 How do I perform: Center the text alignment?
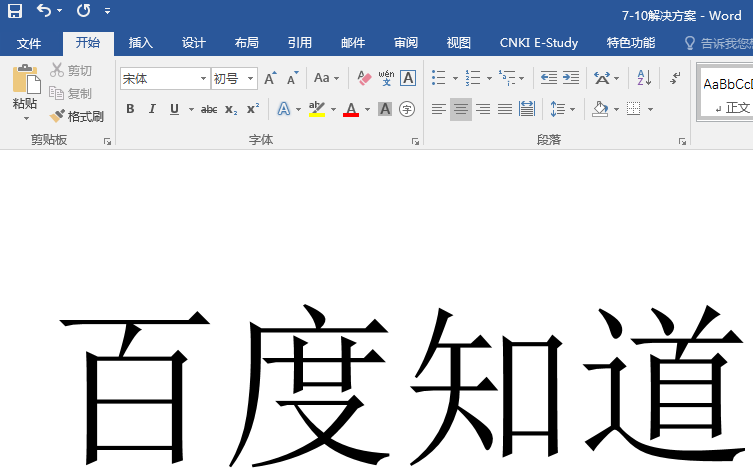[x=461, y=109]
